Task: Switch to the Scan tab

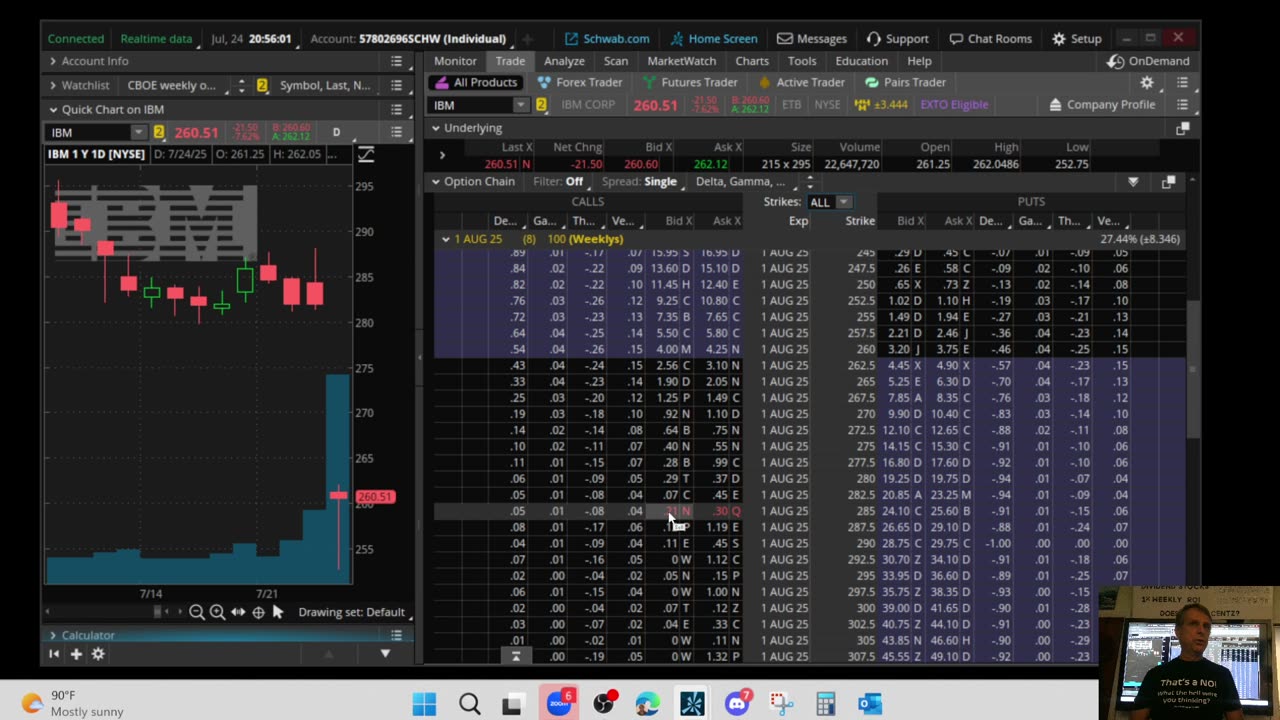Action: [x=616, y=61]
